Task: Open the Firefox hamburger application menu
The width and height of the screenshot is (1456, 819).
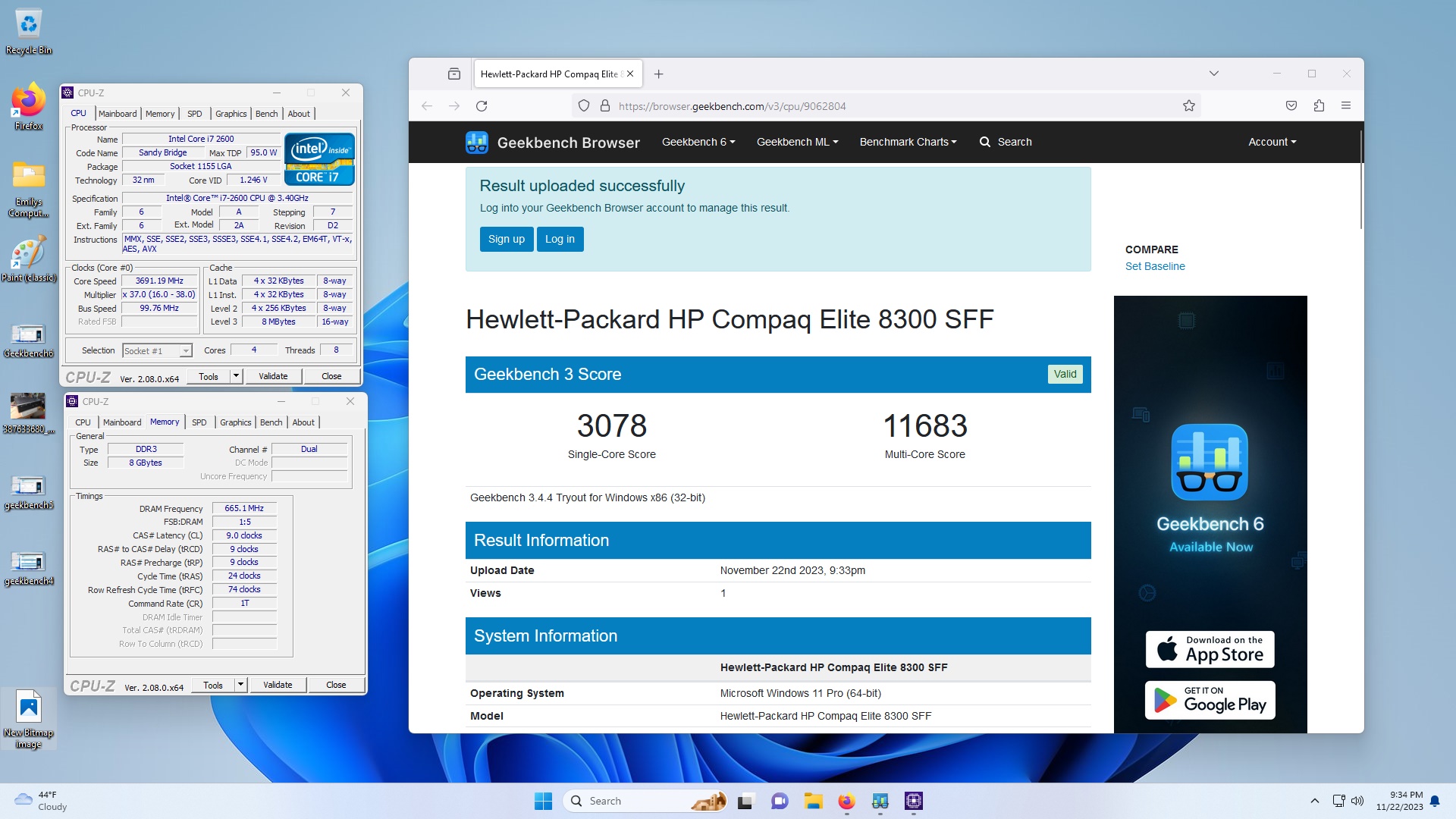Action: point(1346,106)
